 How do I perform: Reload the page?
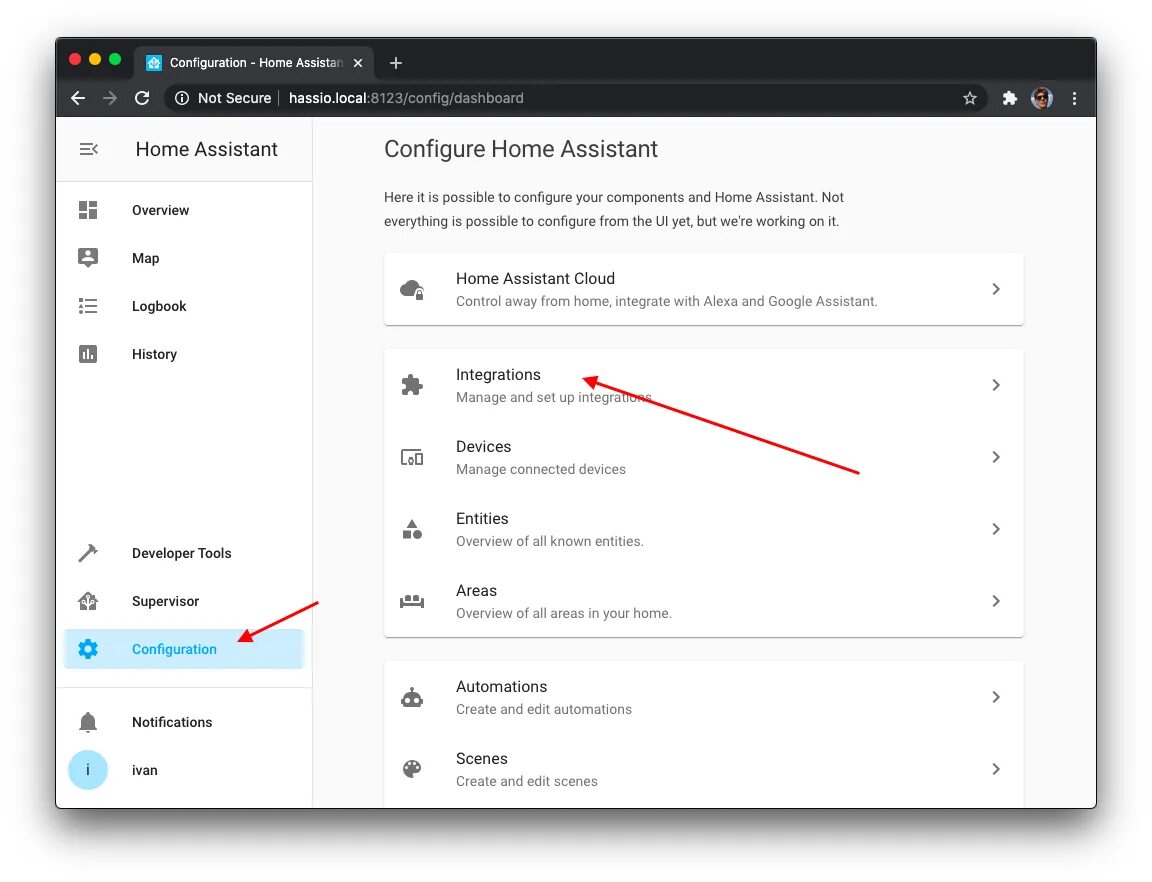[x=143, y=98]
